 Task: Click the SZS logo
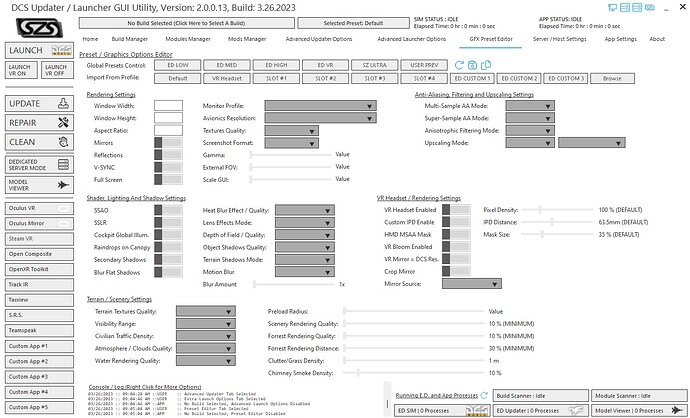click(39, 28)
